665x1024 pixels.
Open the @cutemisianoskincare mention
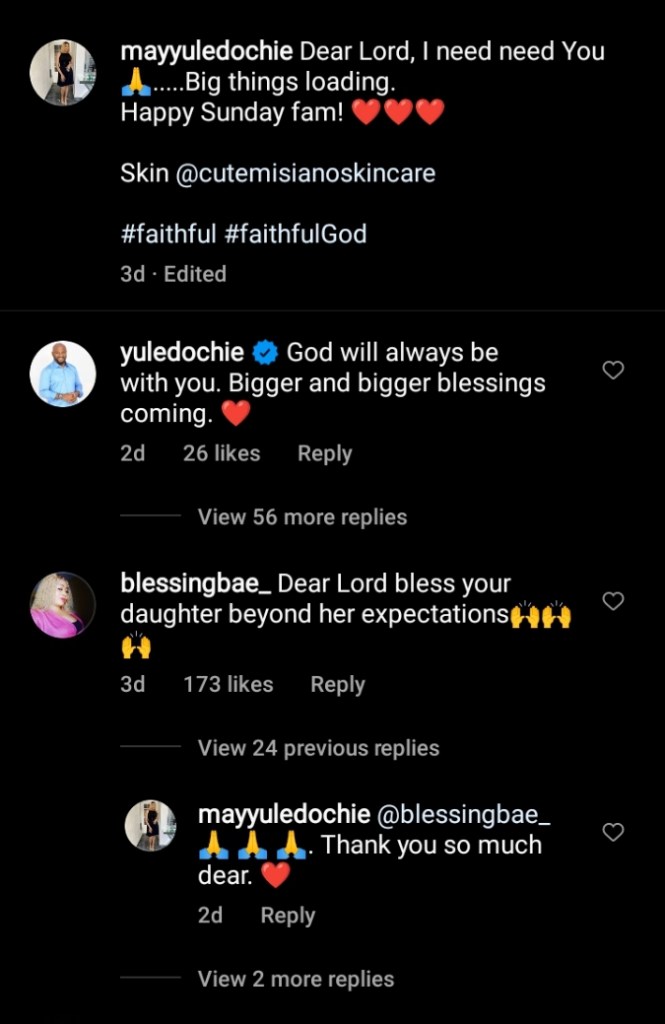point(305,173)
